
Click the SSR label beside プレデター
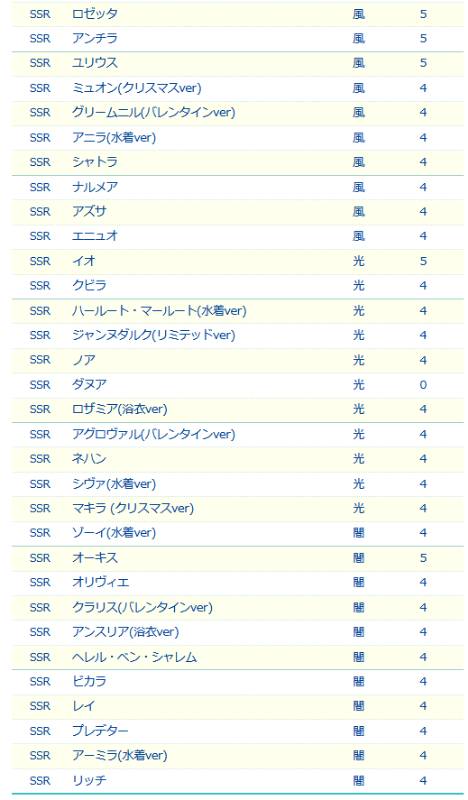[40, 731]
